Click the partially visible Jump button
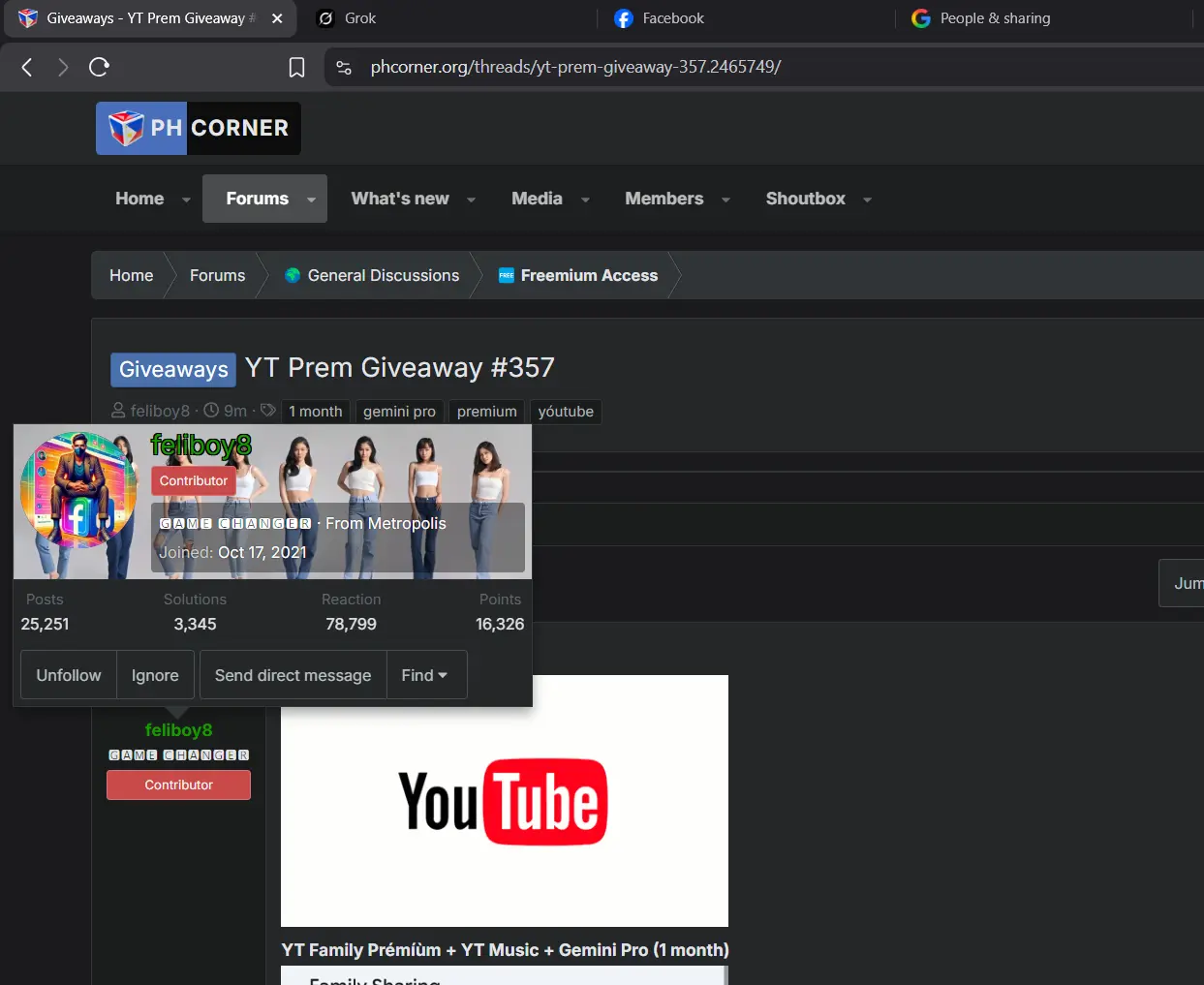The width and height of the screenshot is (1204, 985). pos(1182,583)
